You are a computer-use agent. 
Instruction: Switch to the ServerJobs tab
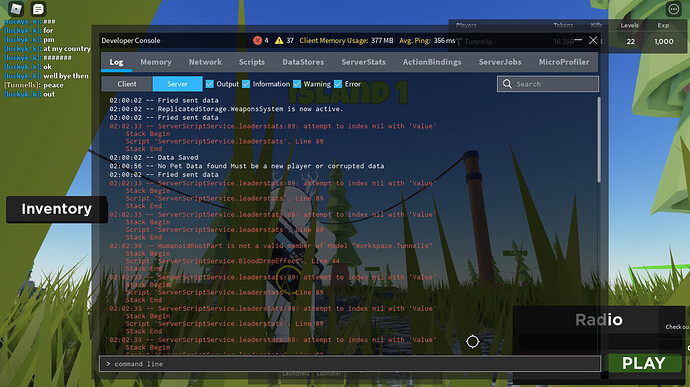[x=500, y=62]
